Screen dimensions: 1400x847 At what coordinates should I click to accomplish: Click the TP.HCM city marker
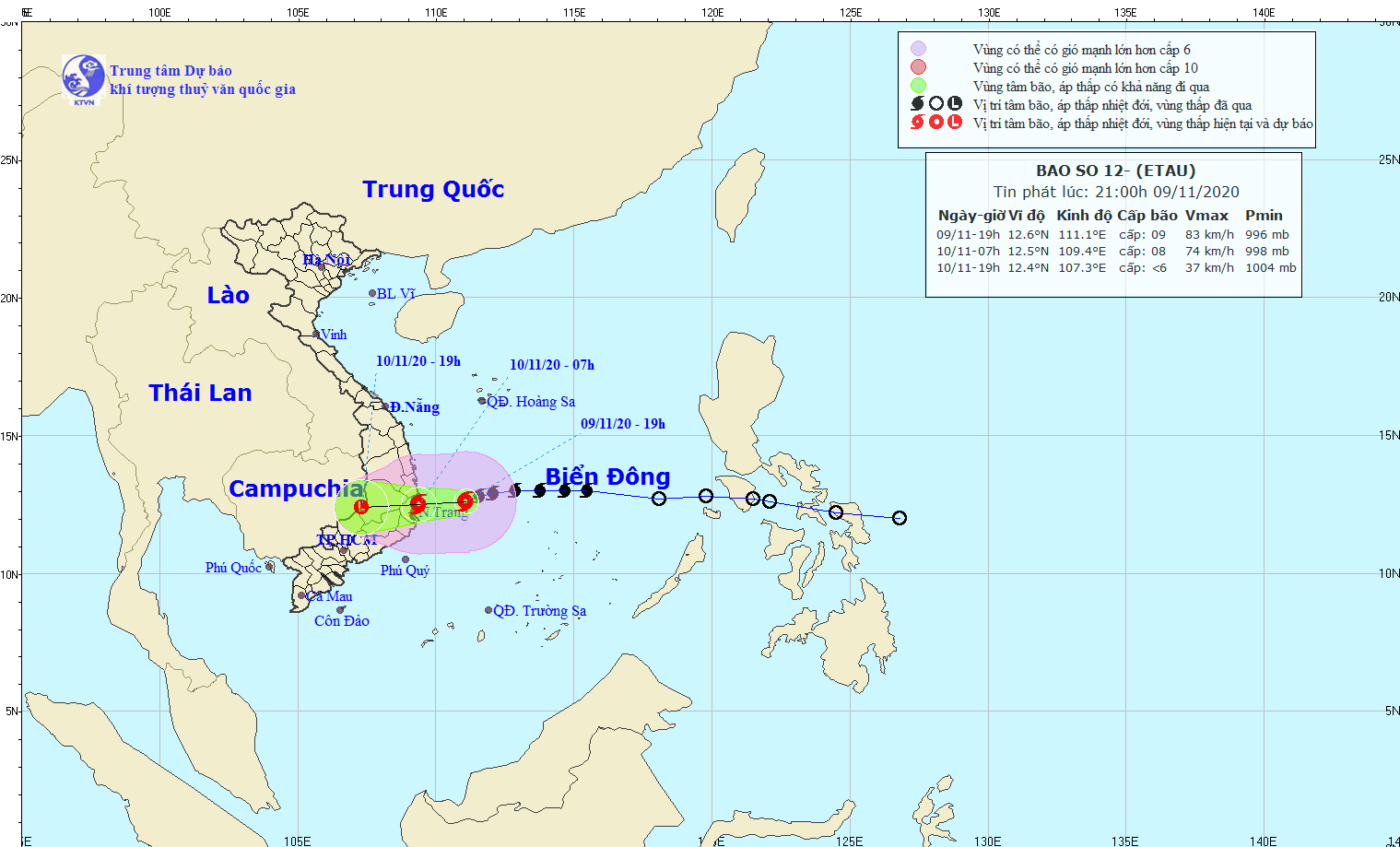pos(344,550)
